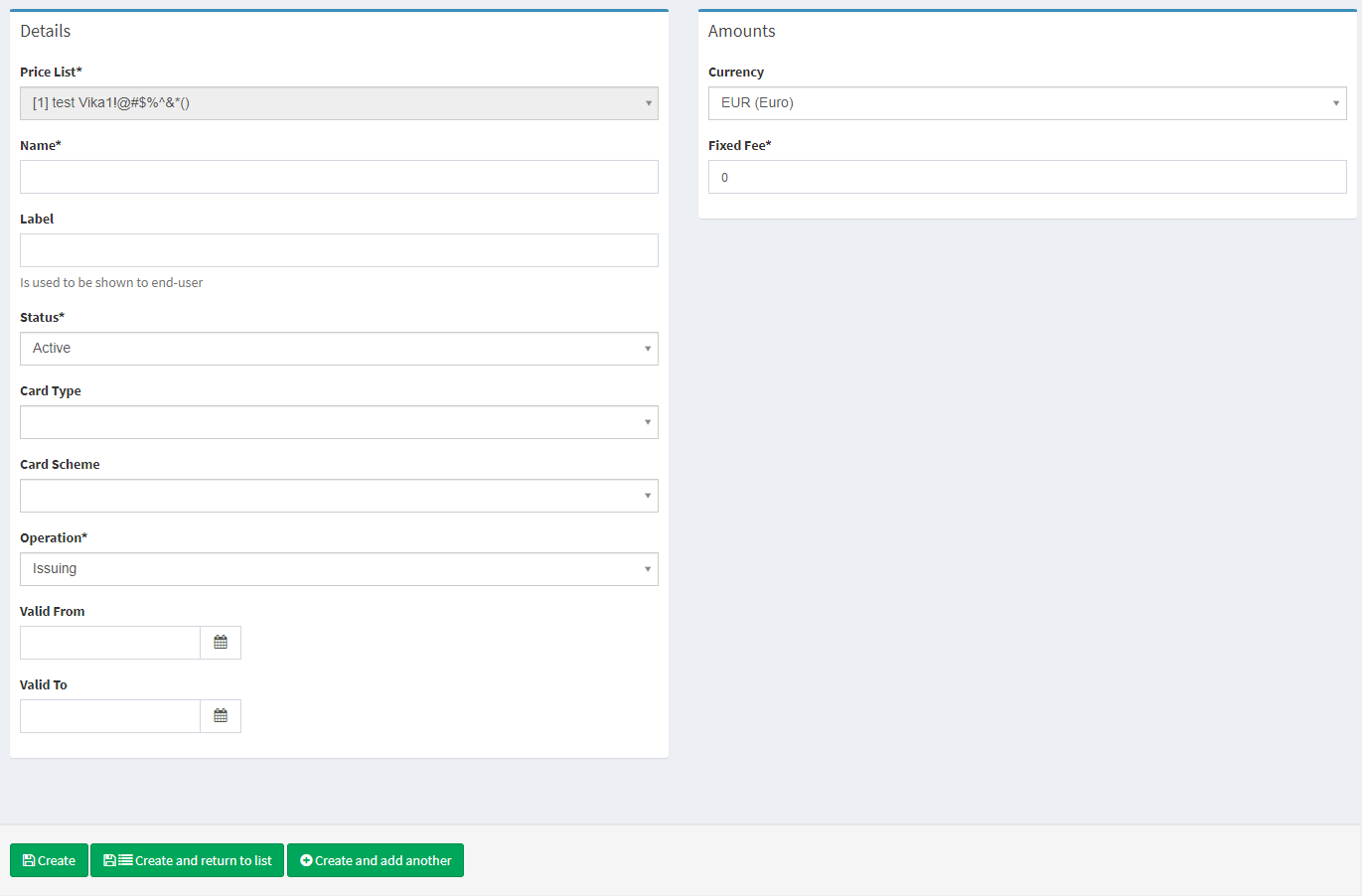
Task: Open the Valid From calendar picker
Action: pyautogui.click(x=221, y=643)
